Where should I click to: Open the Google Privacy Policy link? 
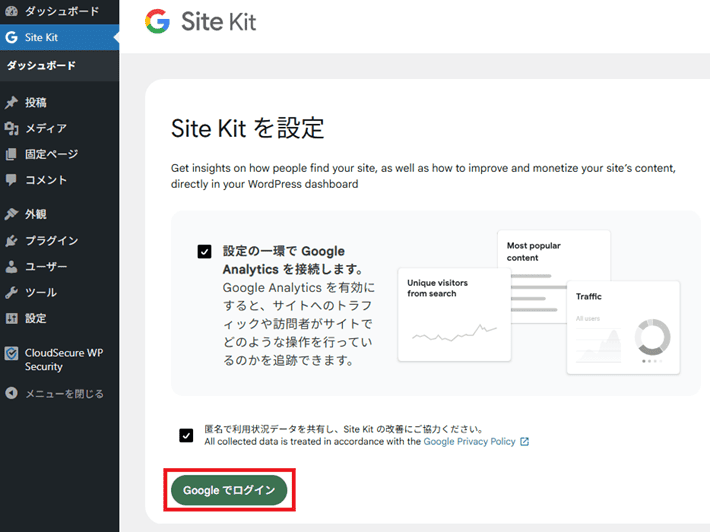click(x=469, y=441)
